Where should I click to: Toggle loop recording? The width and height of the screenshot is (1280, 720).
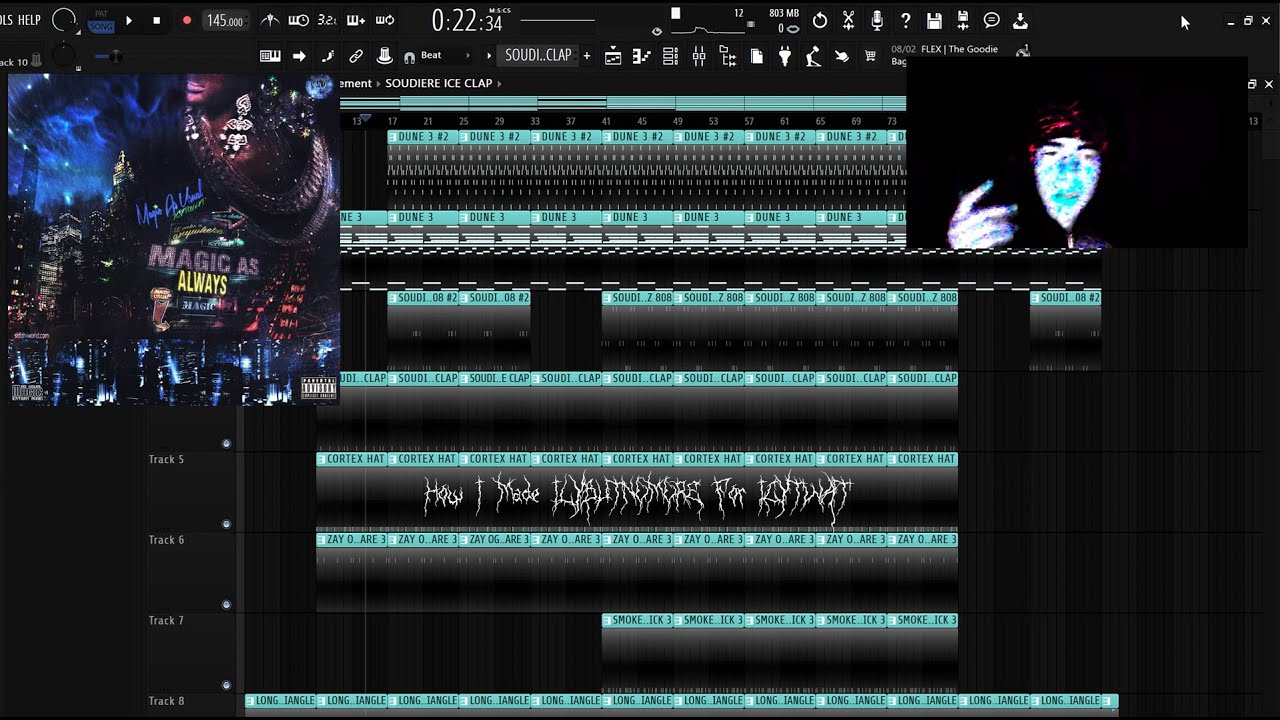coord(385,20)
